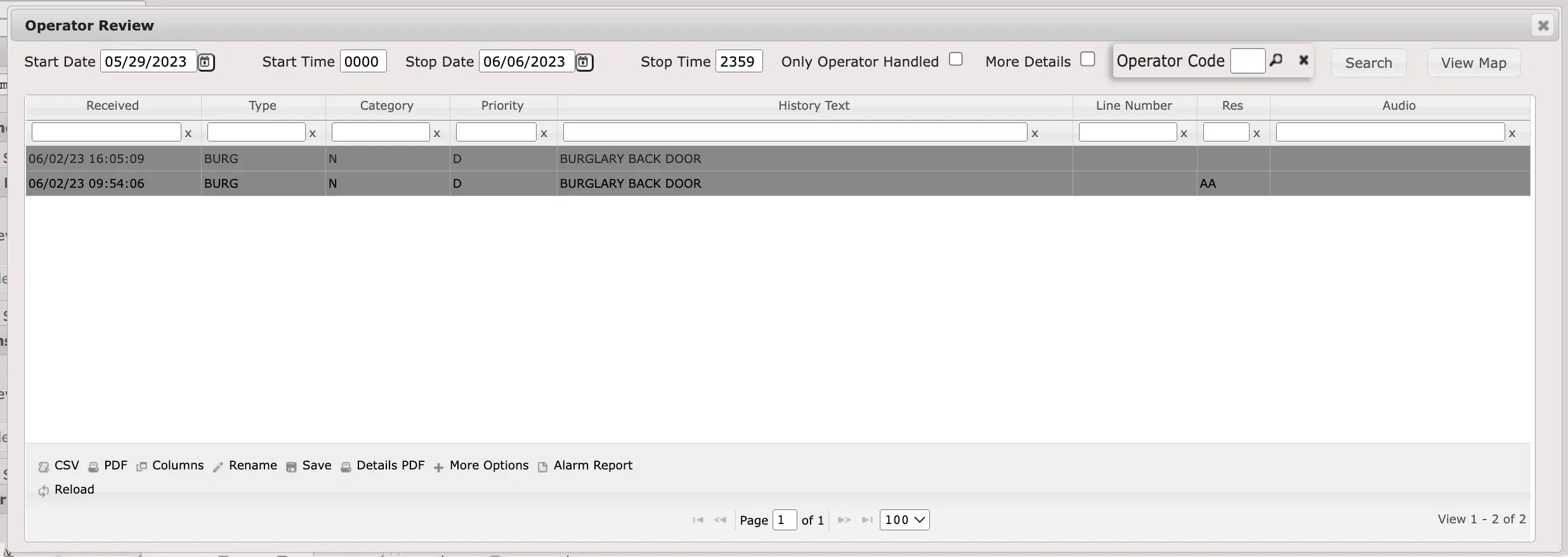Click the Search button
The width and height of the screenshot is (1568, 557).
click(x=1369, y=63)
